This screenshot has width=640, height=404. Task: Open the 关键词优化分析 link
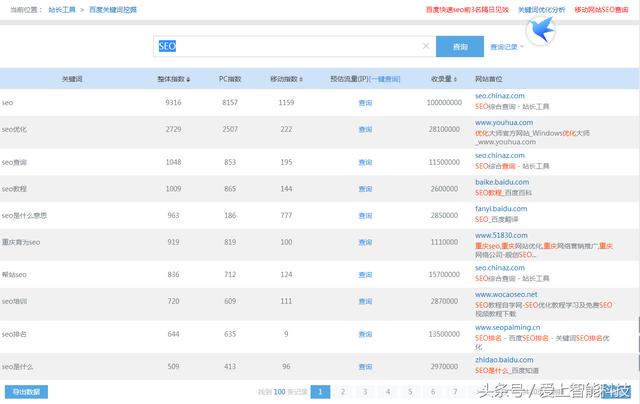coord(542,9)
